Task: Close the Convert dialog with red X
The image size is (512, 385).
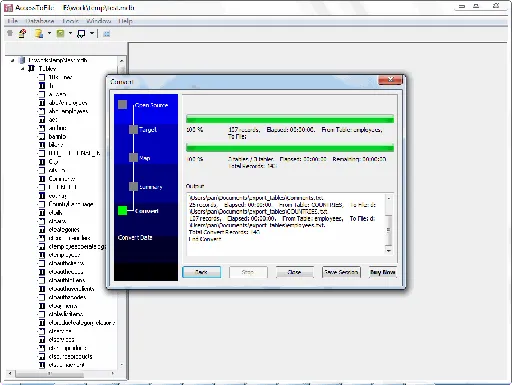Action: coord(390,80)
